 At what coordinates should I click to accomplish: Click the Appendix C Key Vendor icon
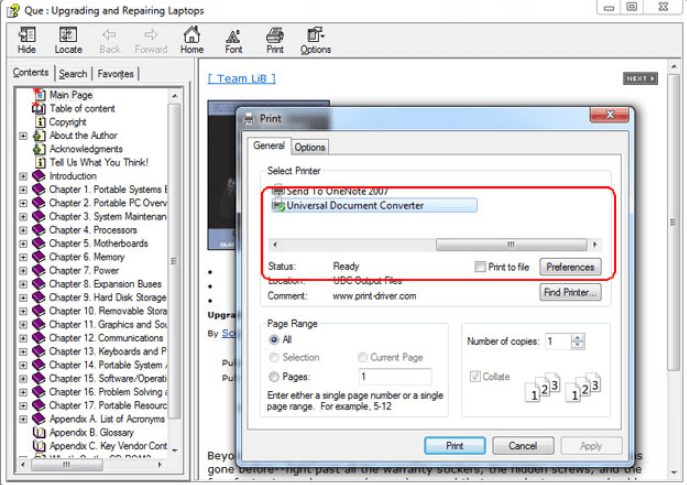39,446
